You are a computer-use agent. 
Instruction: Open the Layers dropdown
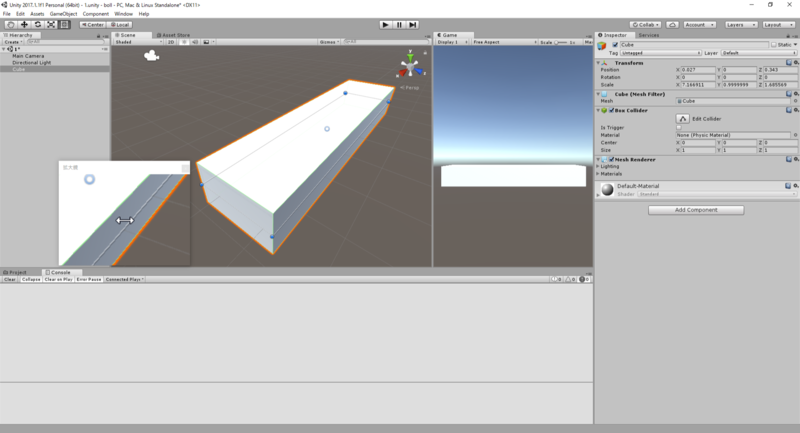[740, 24]
